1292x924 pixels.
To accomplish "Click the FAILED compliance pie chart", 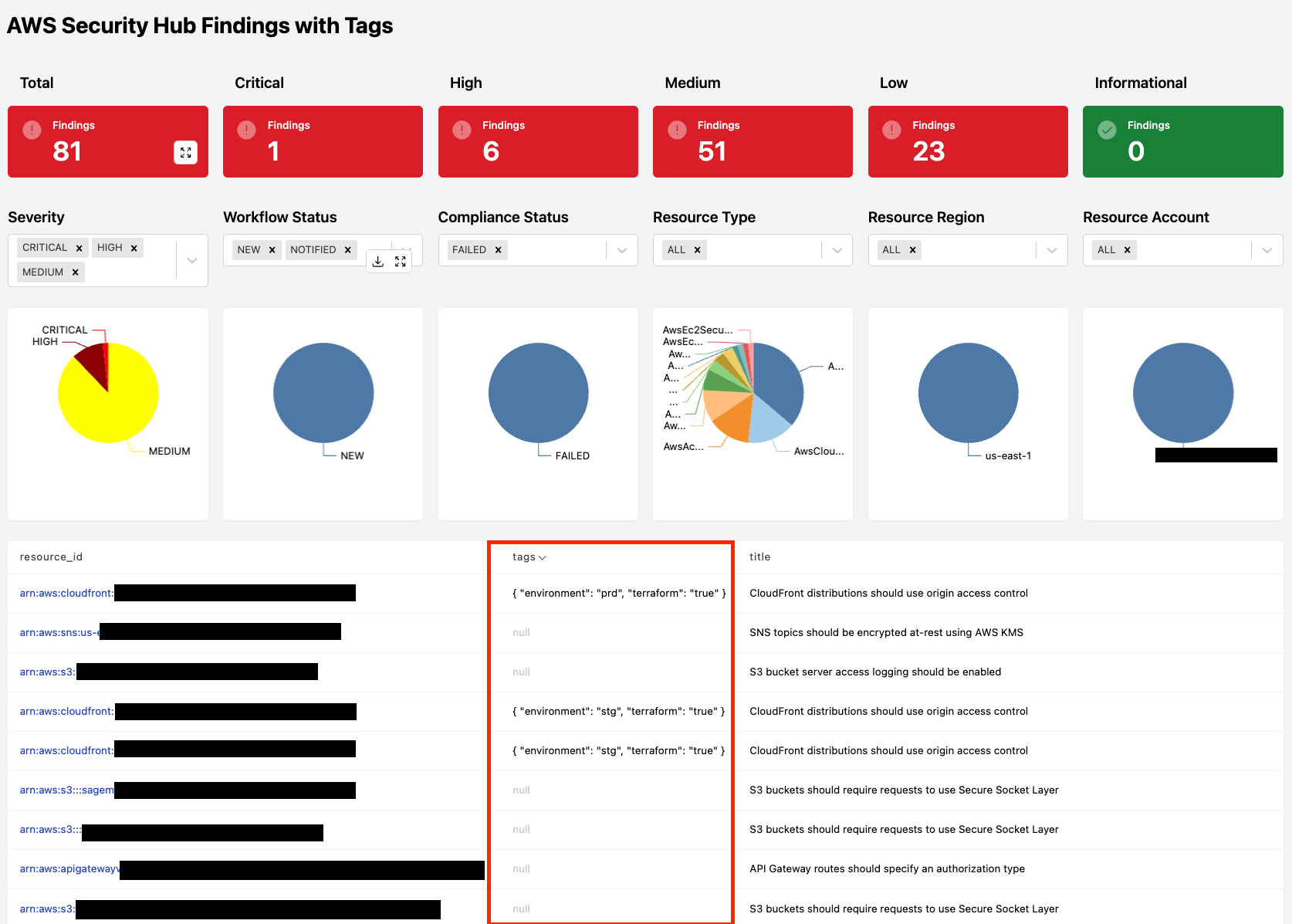I will click(x=539, y=393).
